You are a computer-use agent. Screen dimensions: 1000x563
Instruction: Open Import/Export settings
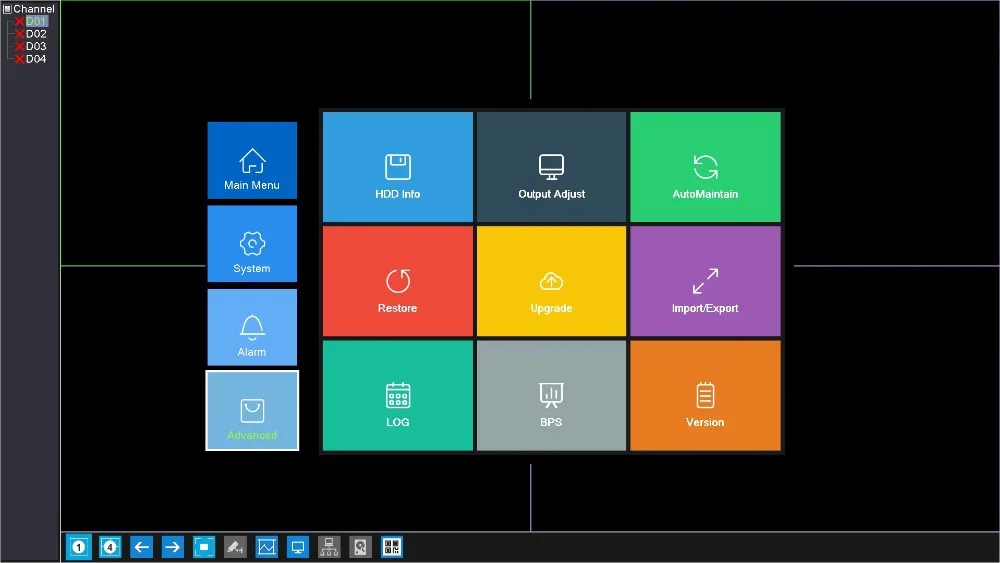point(705,281)
